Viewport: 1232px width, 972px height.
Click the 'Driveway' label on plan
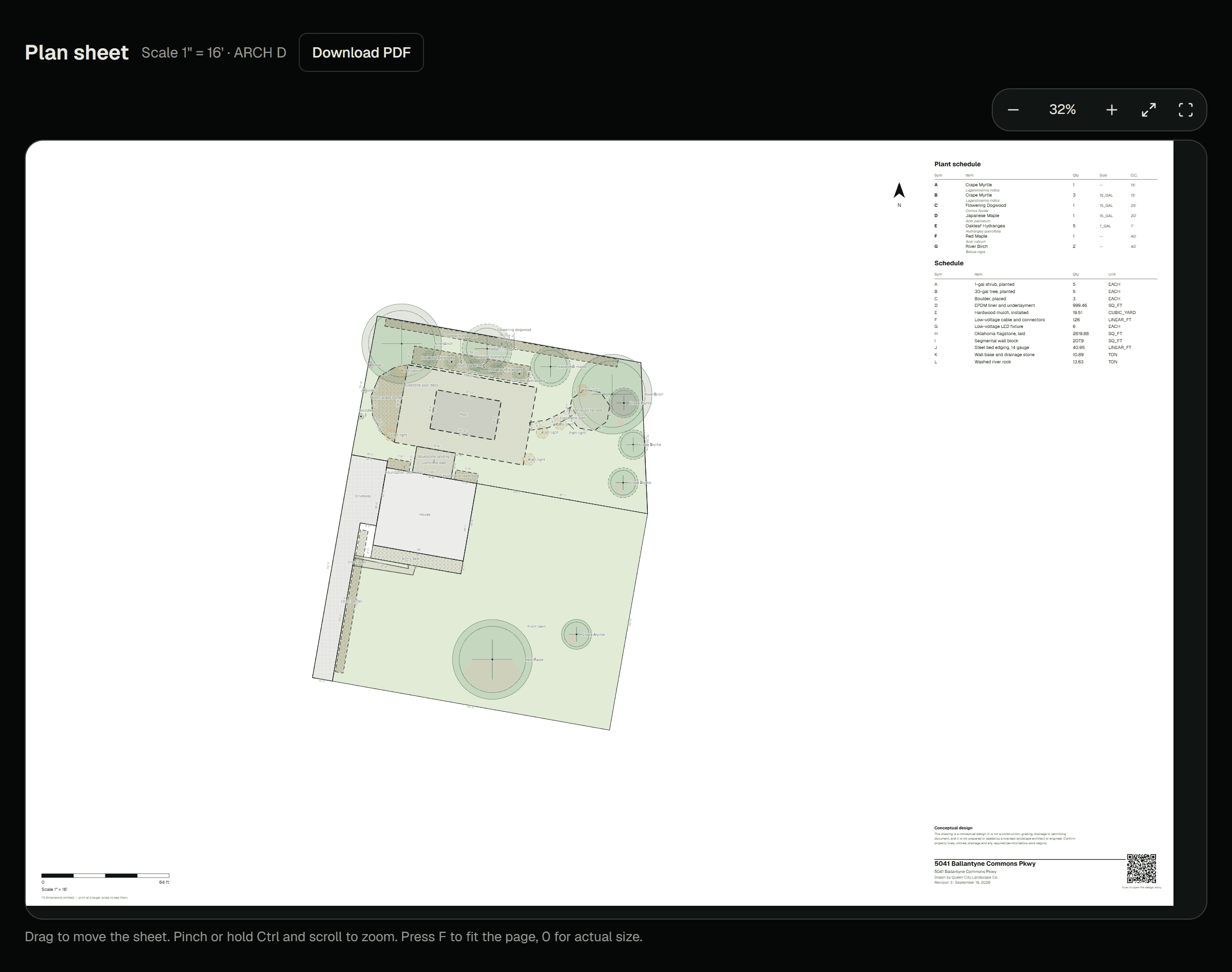pyautogui.click(x=362, y=496)
